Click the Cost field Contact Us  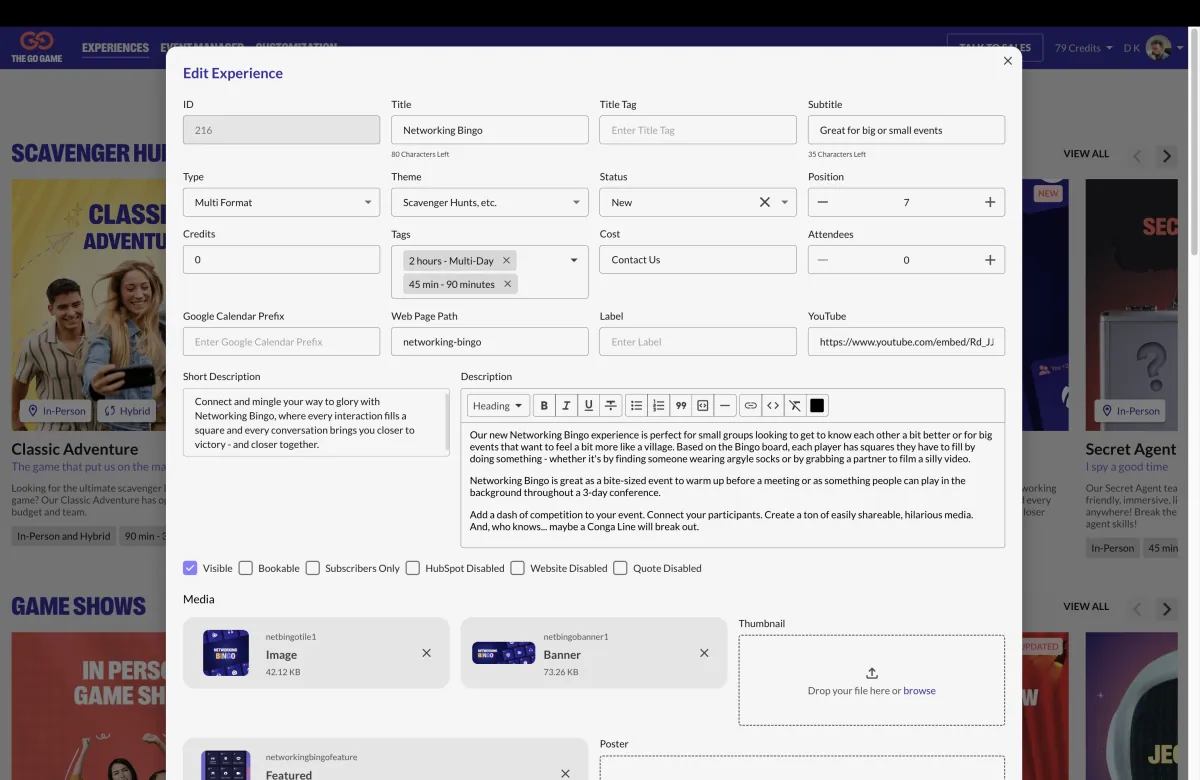point(698,259)
